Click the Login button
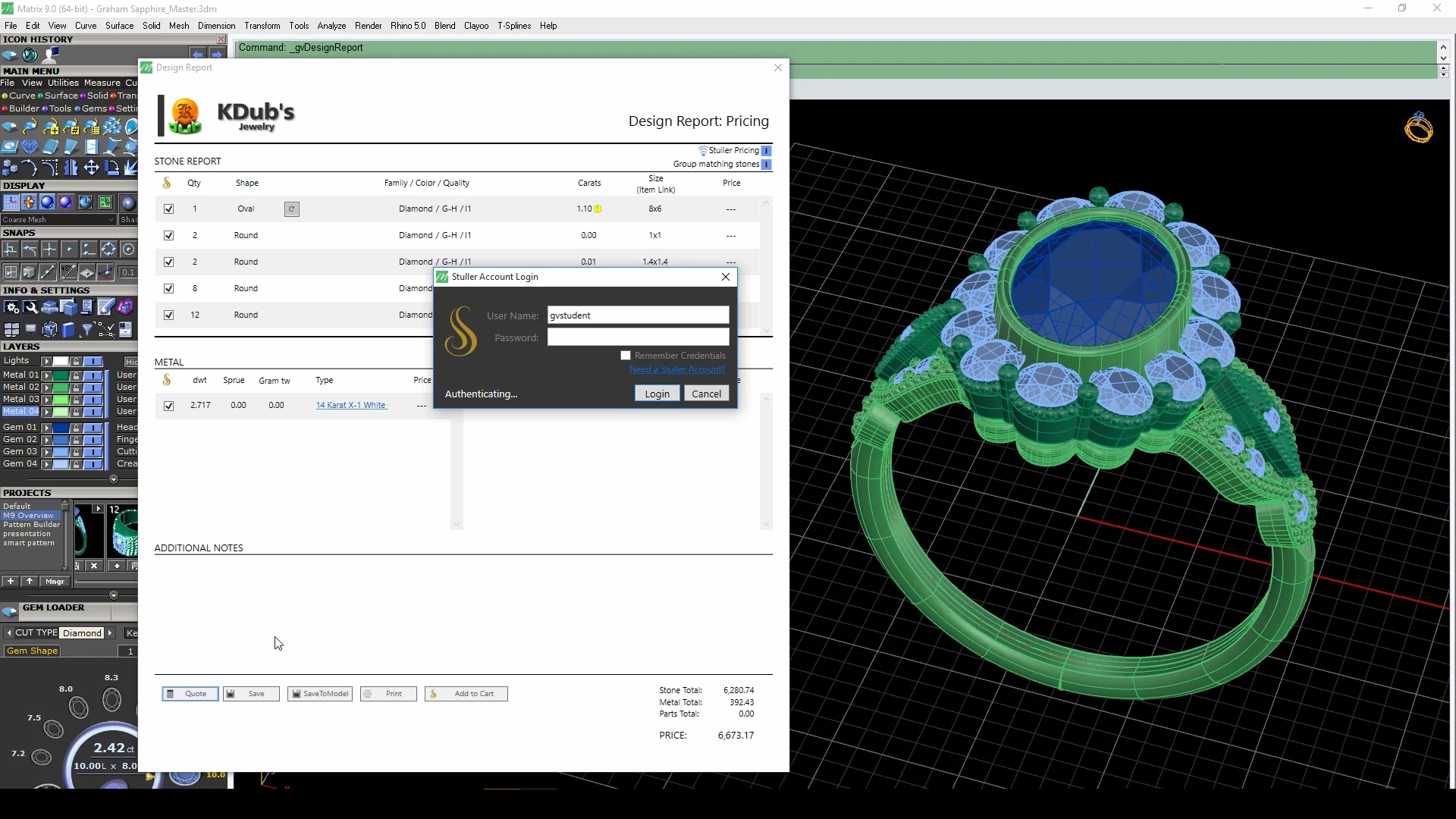 [x=657, y=394]
